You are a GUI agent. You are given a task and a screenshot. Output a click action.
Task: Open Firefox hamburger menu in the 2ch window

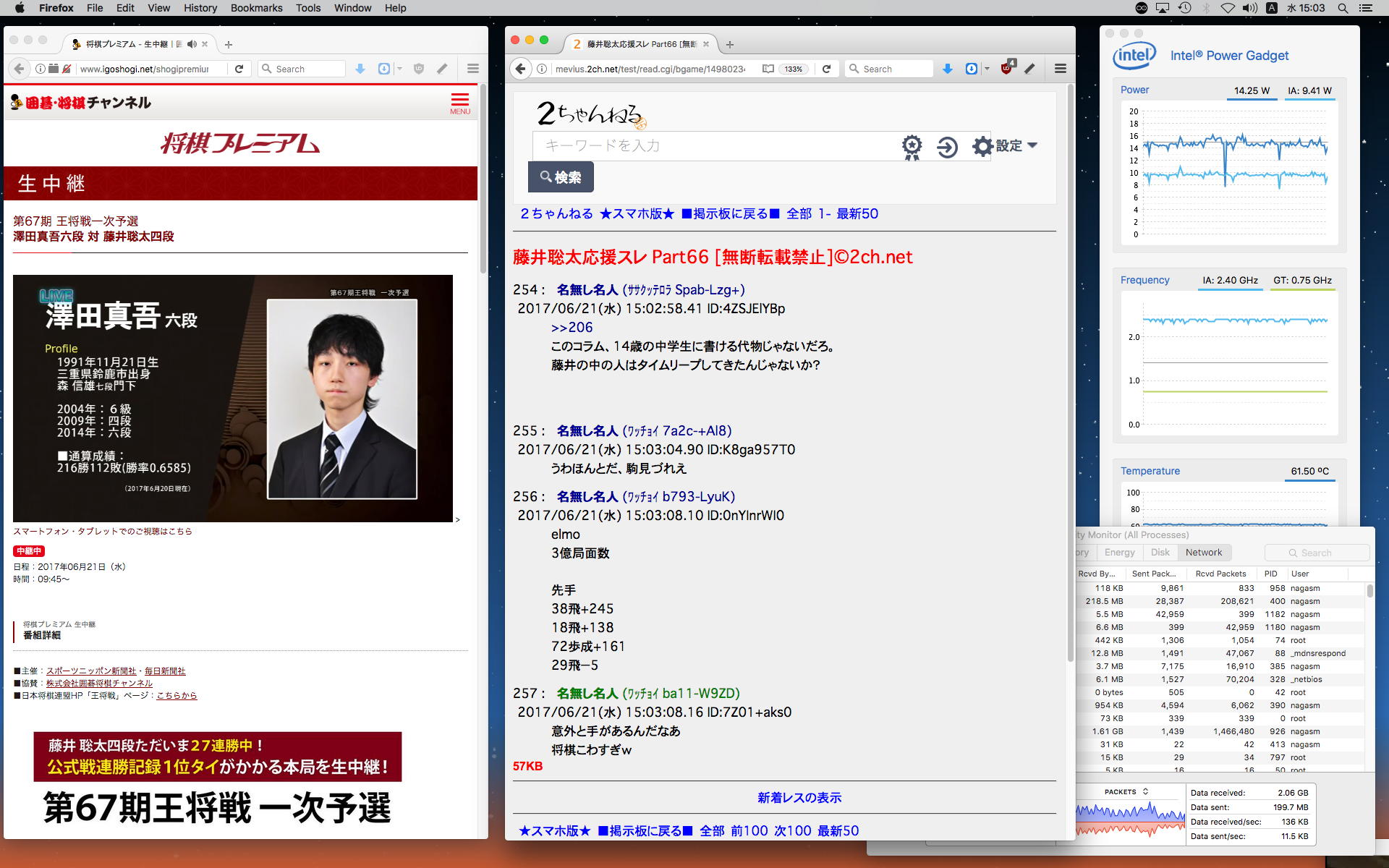(x=1060, y=69)
